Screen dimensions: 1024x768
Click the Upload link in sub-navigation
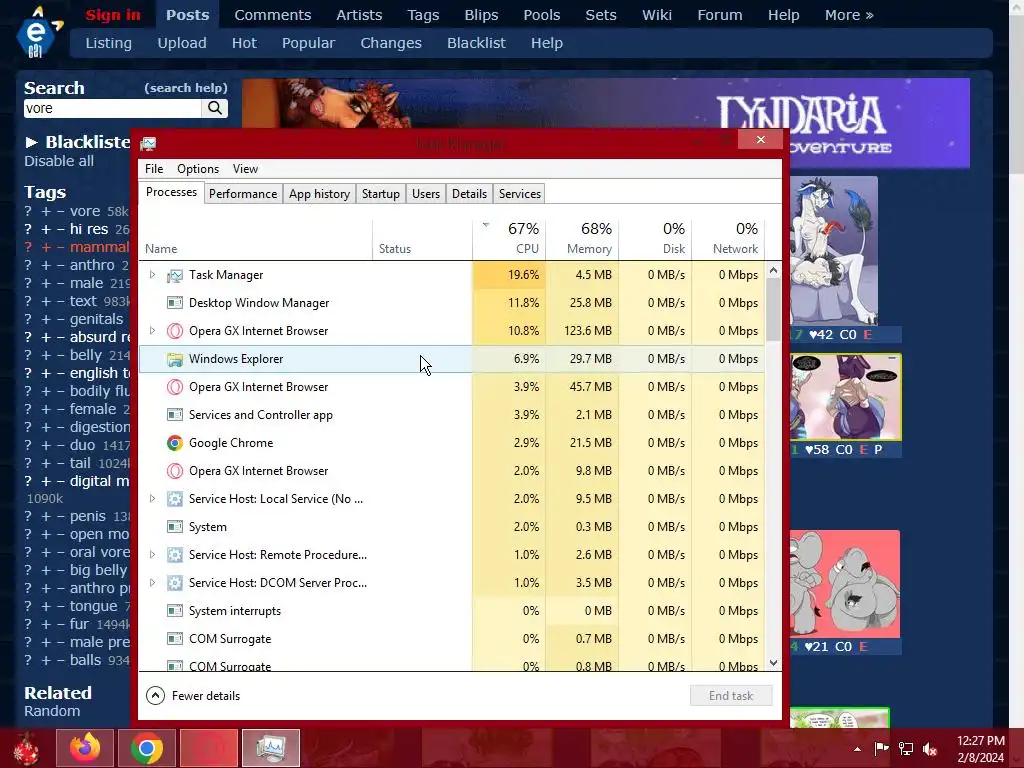pos(182,43)
